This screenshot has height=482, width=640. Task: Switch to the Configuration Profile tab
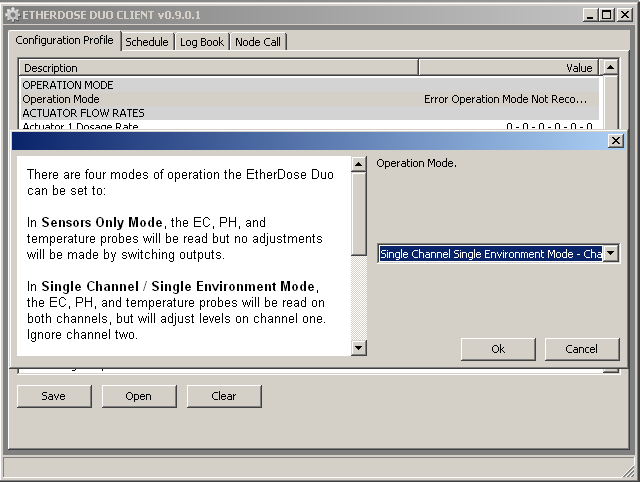pyautogui.click(x=64, y=40)
